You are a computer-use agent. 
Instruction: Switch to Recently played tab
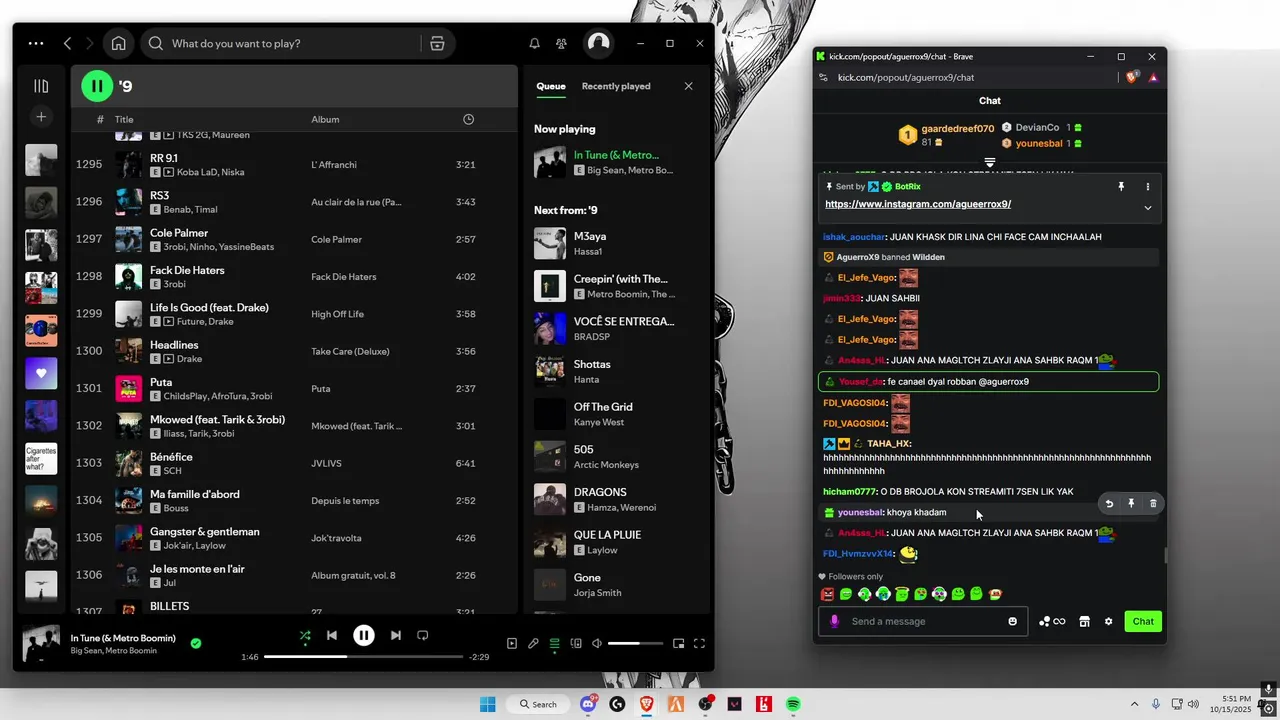(x=616, y=86)
